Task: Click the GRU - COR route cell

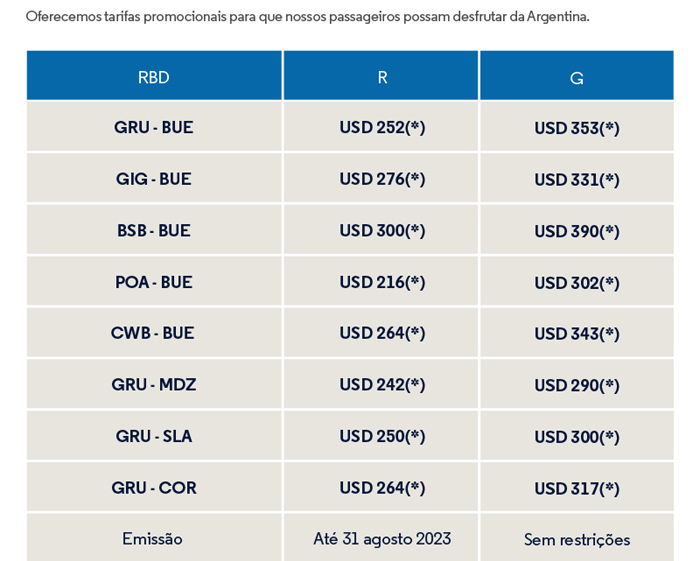Action: pyautogui.click(x=154, y=487)
